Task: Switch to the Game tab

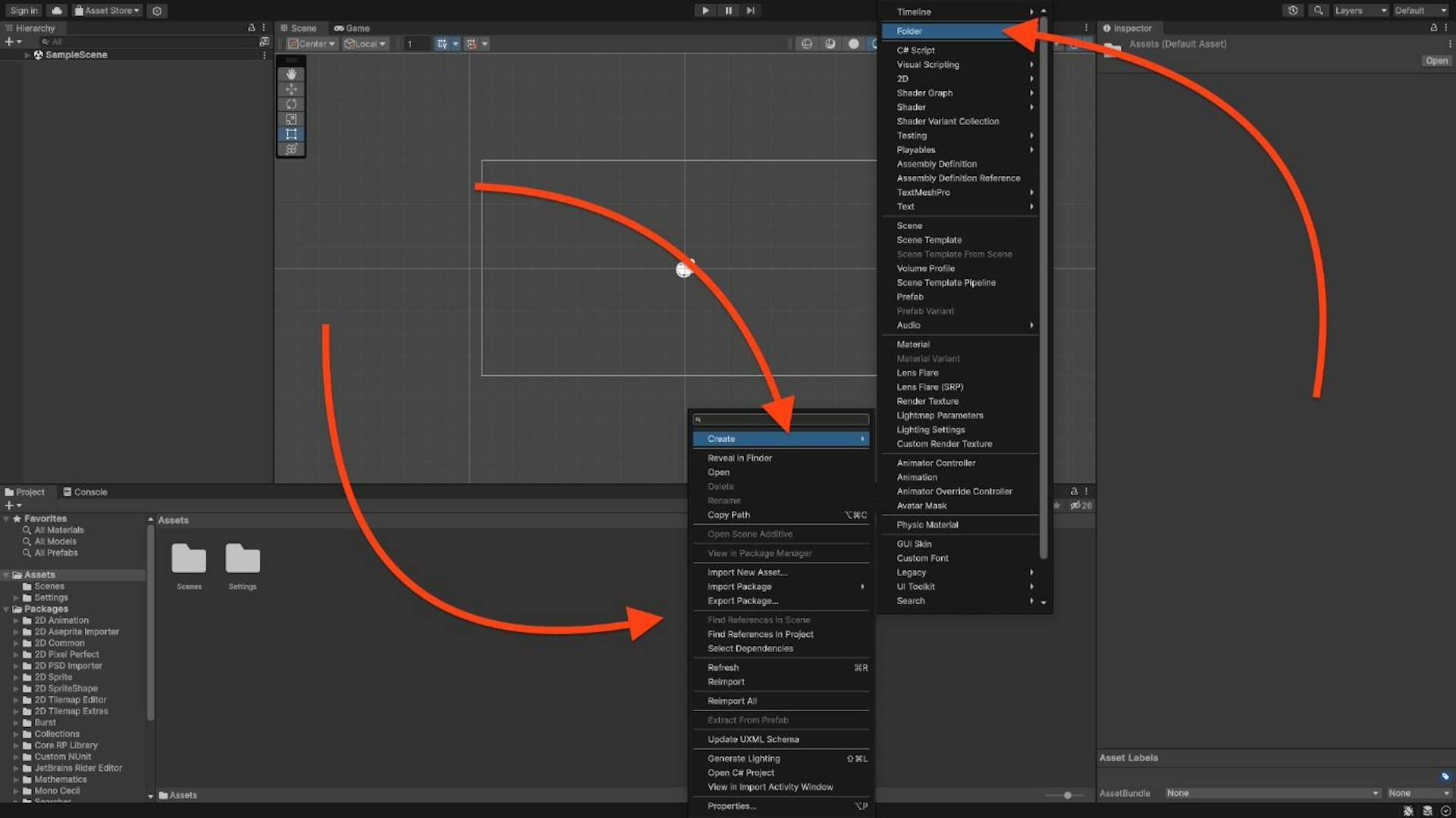Action: tap(352, 28)
